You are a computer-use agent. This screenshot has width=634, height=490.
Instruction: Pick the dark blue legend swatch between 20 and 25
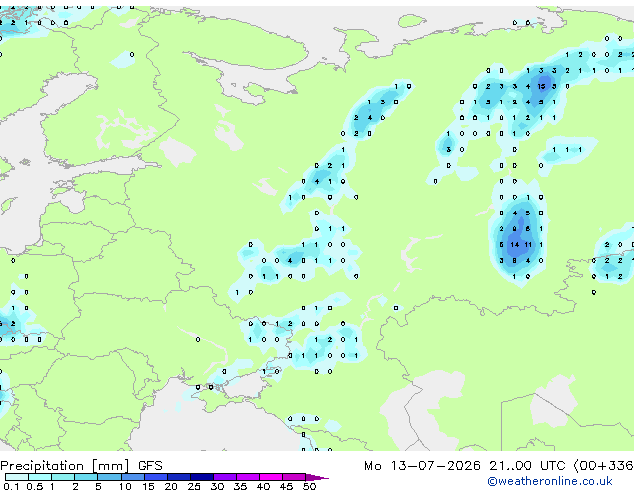click(x=179, y=477)
